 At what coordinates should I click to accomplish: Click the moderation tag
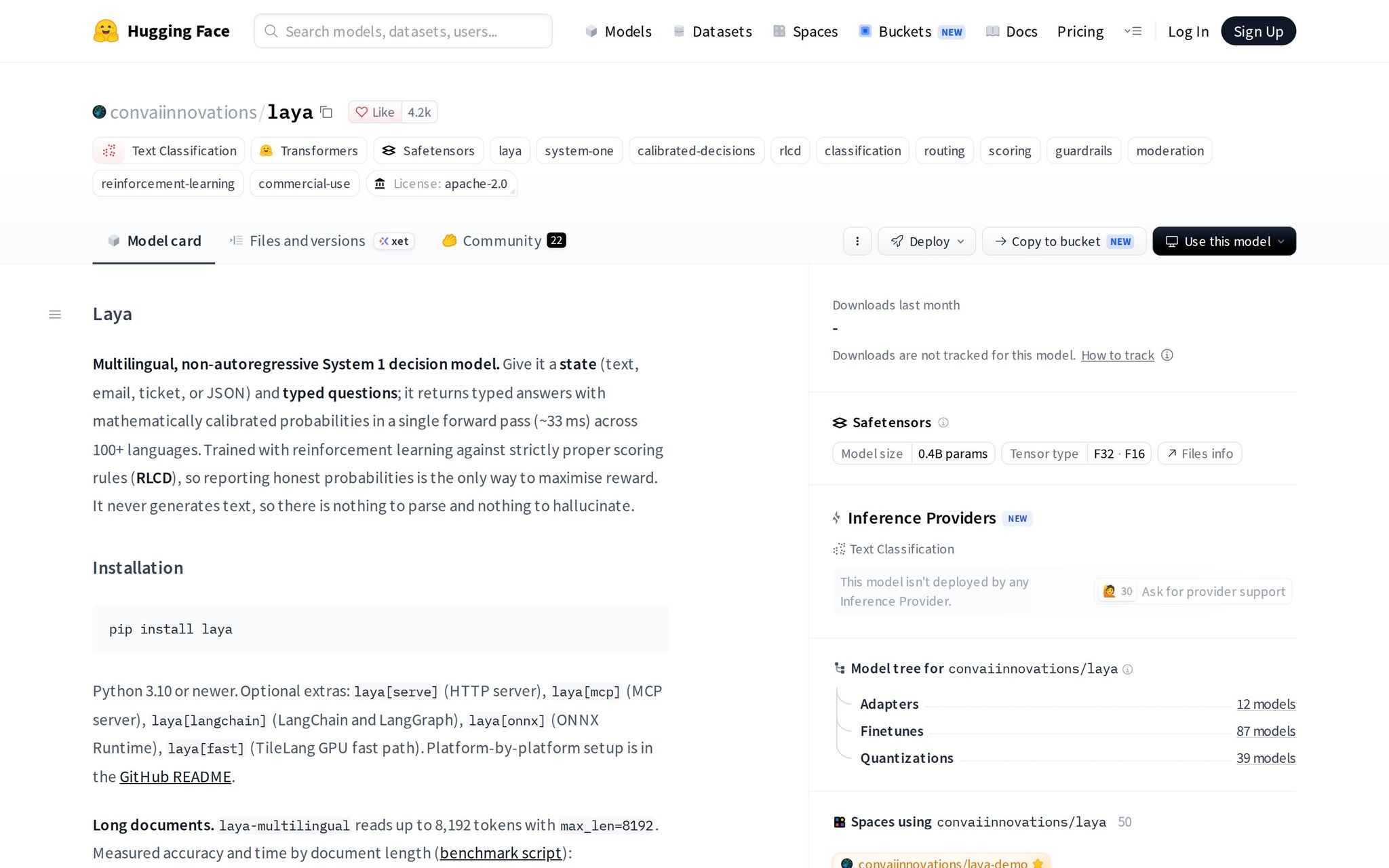[x=1170, y=151]
